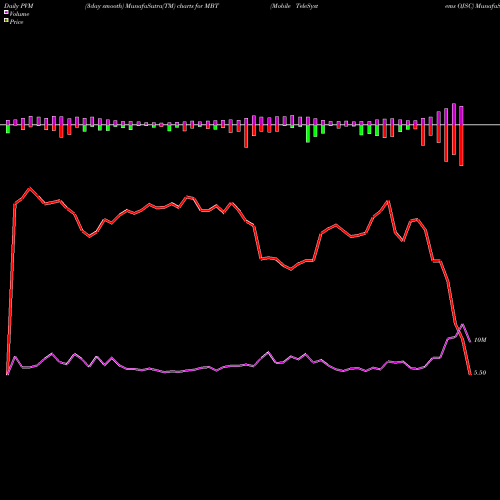Screen dimensions: 500x500
Task: Click the '(Mobile TeleSyst' company name text
Action: (294, 6)
